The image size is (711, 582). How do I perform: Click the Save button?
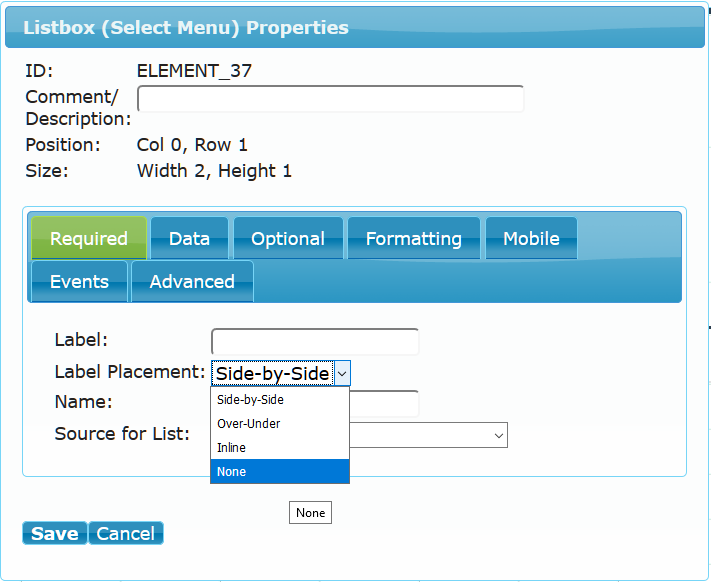pyautogui.click(x=54, y=533)
